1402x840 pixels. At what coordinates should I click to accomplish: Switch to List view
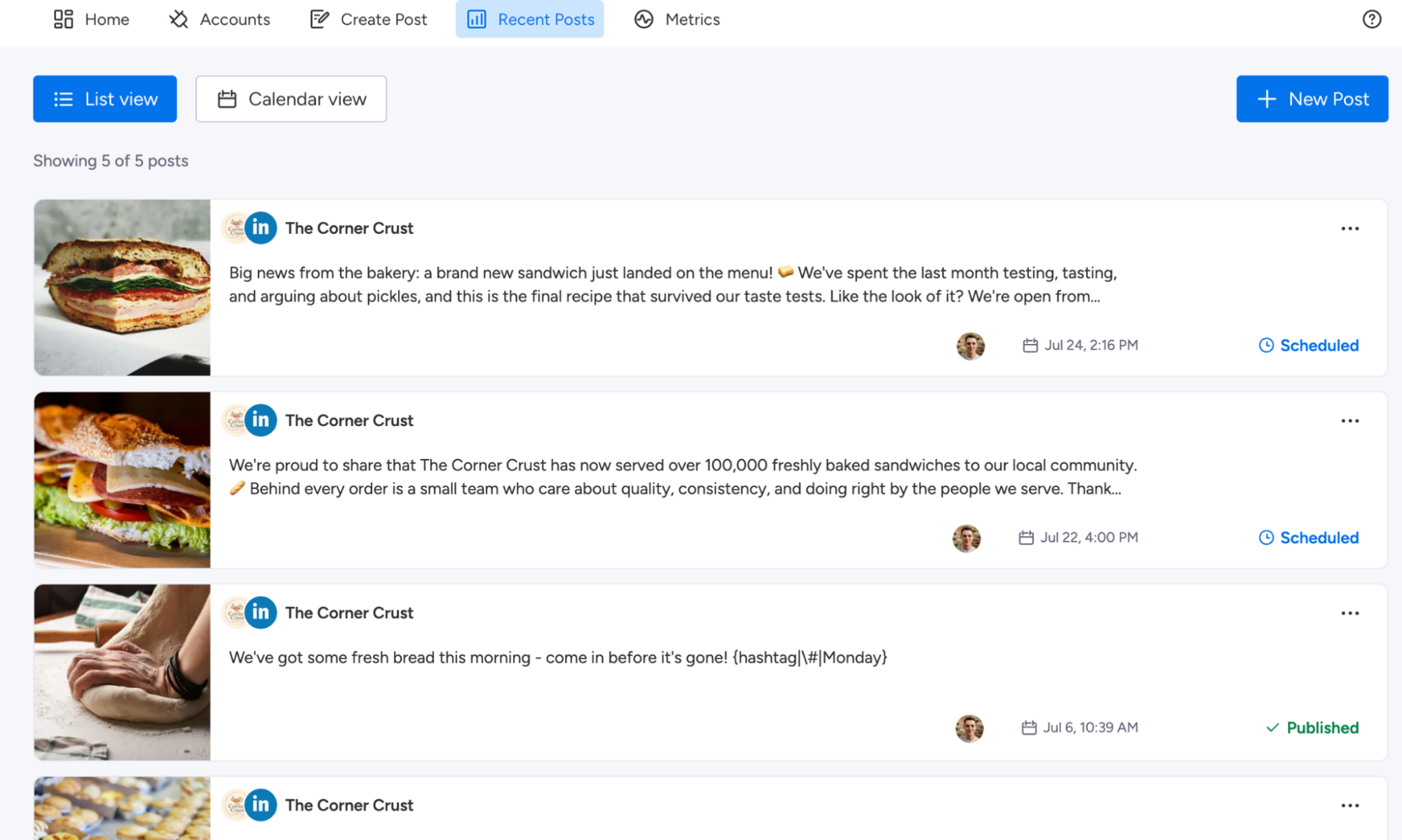pyautogui.click(x=105, y=99)
